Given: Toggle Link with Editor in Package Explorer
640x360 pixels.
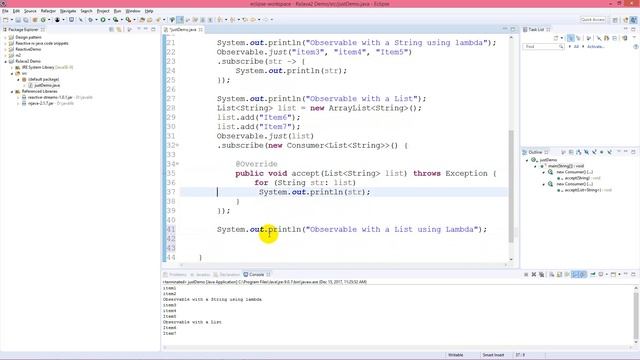Looking at the screenshot, I should coord(119,29).
